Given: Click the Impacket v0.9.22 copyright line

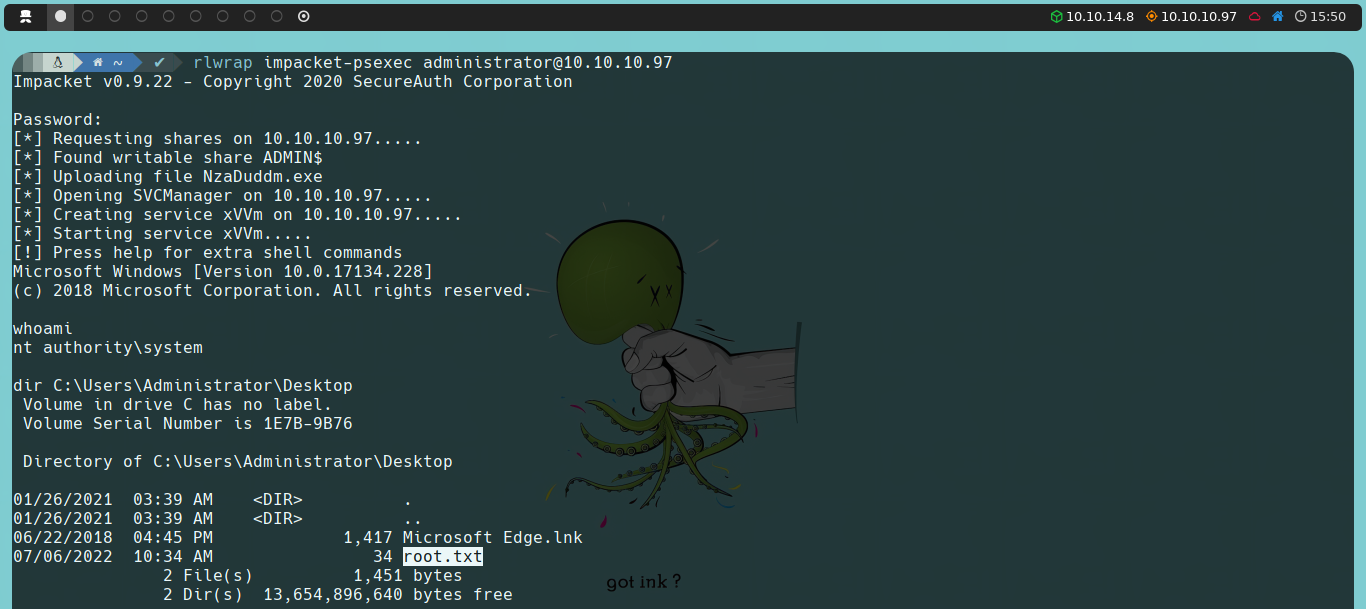Looking at the screenshot, I should tap(293, 81).
